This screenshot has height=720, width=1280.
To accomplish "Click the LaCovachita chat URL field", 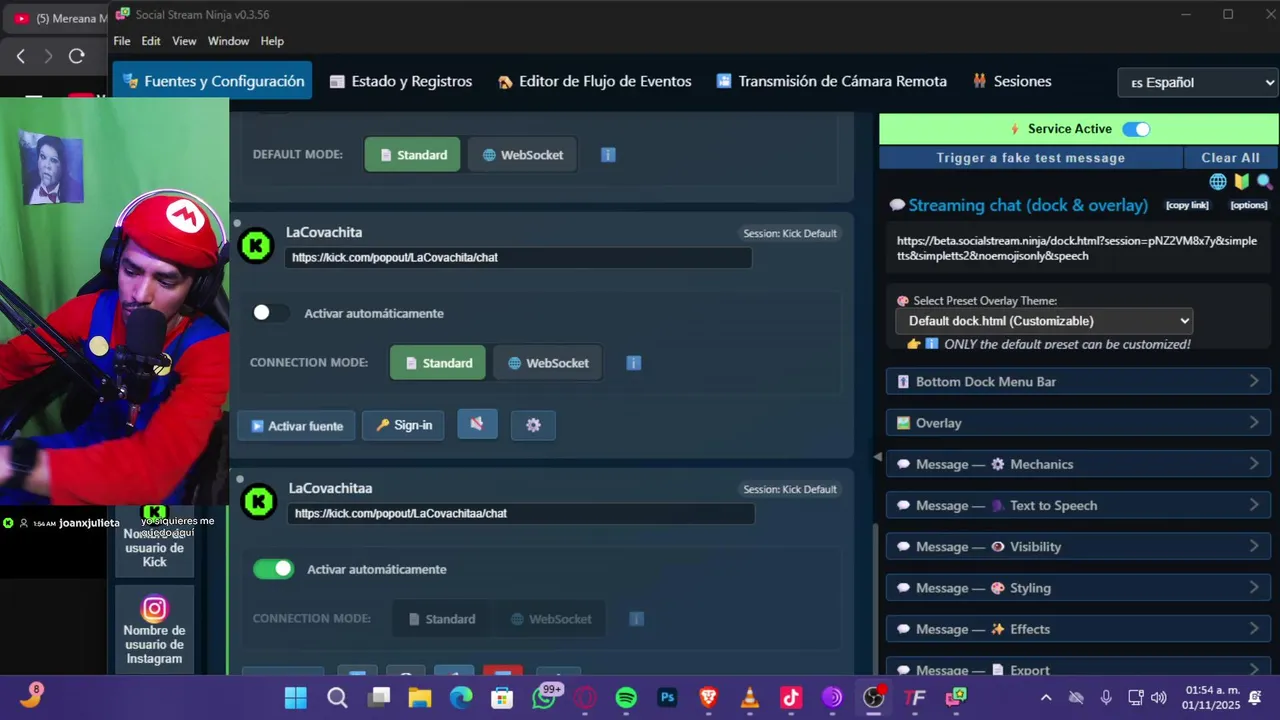I will click(518, 257).
